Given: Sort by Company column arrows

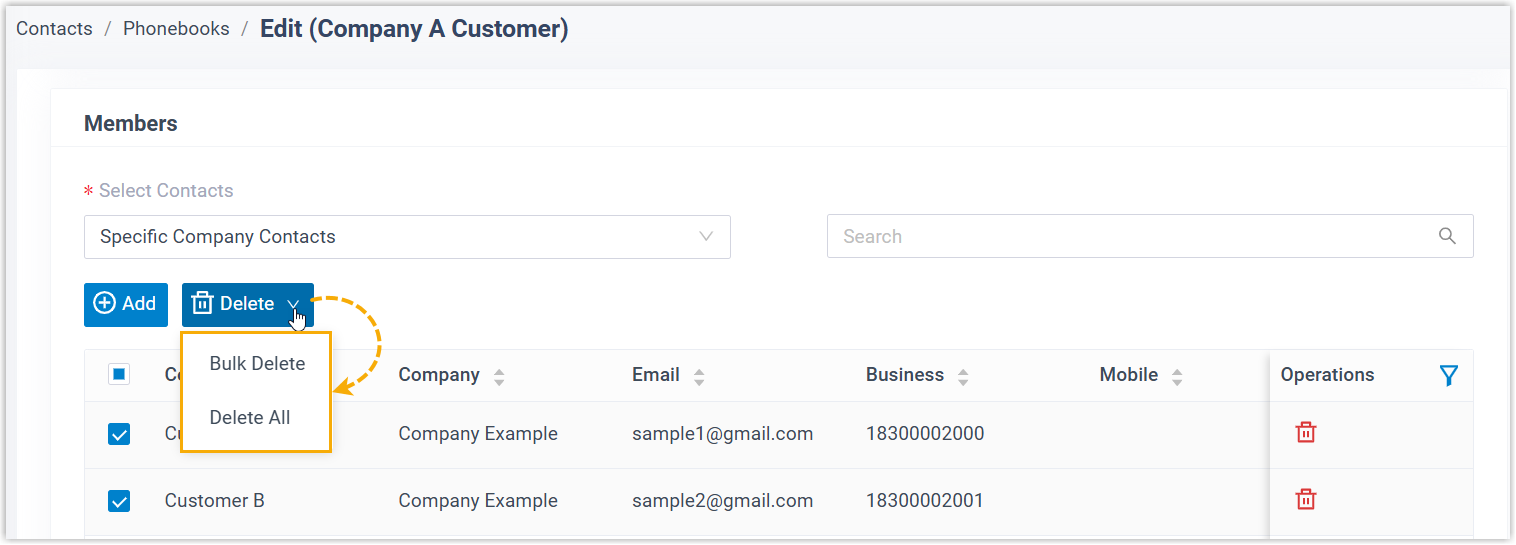Looking at the screenshot, I should pyautogui.click(x=499, y=376).
